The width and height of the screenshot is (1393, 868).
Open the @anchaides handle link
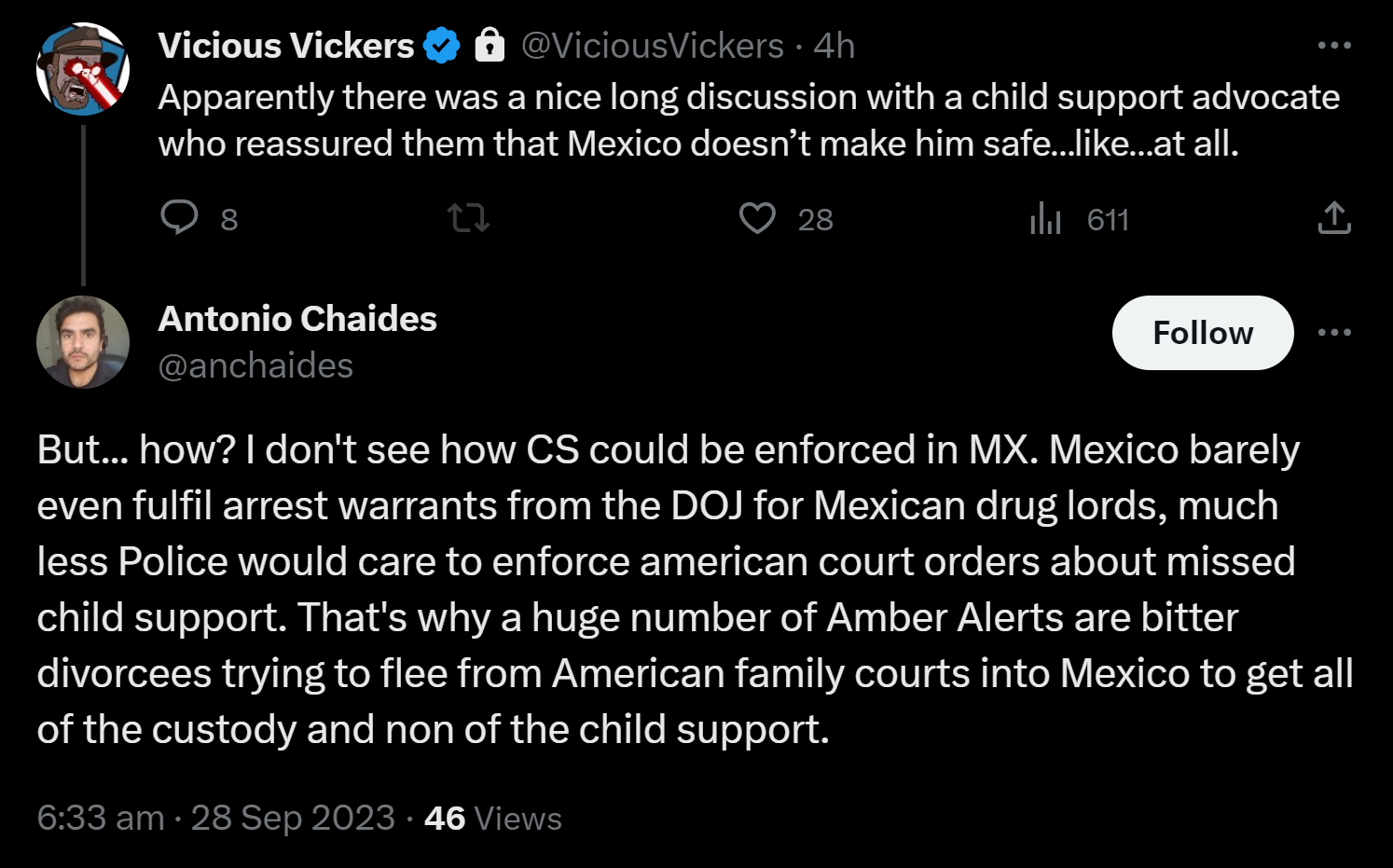tap(255, 365)
